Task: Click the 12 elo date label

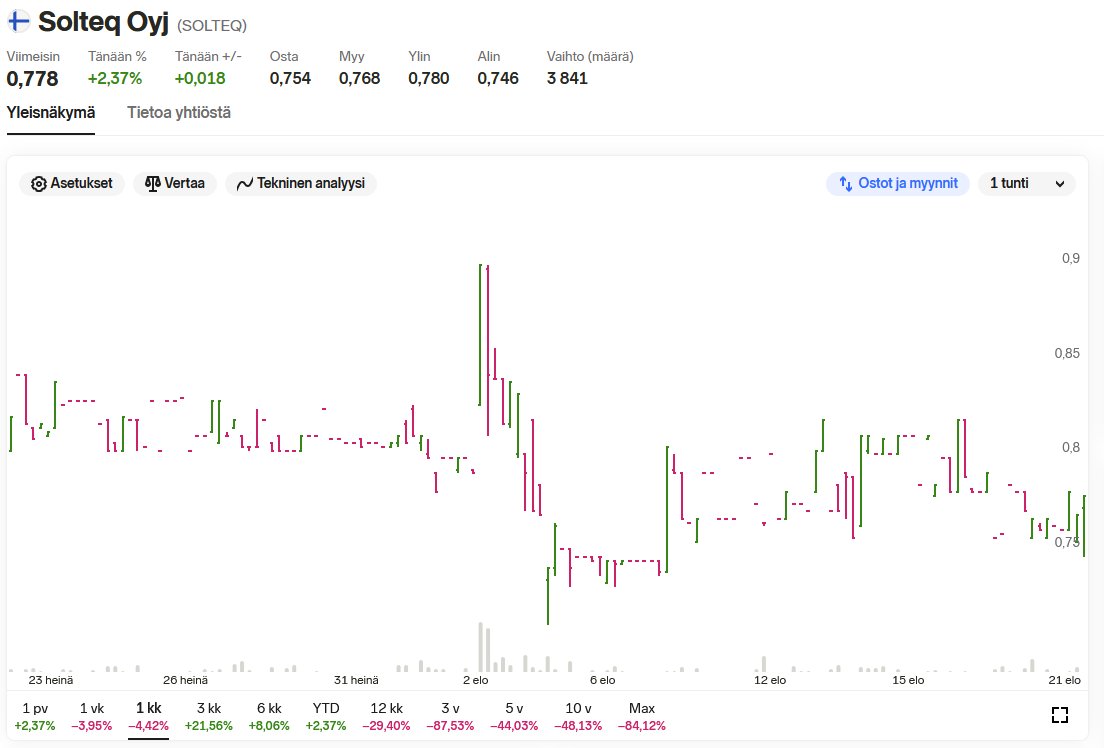Action: (770, 680)
